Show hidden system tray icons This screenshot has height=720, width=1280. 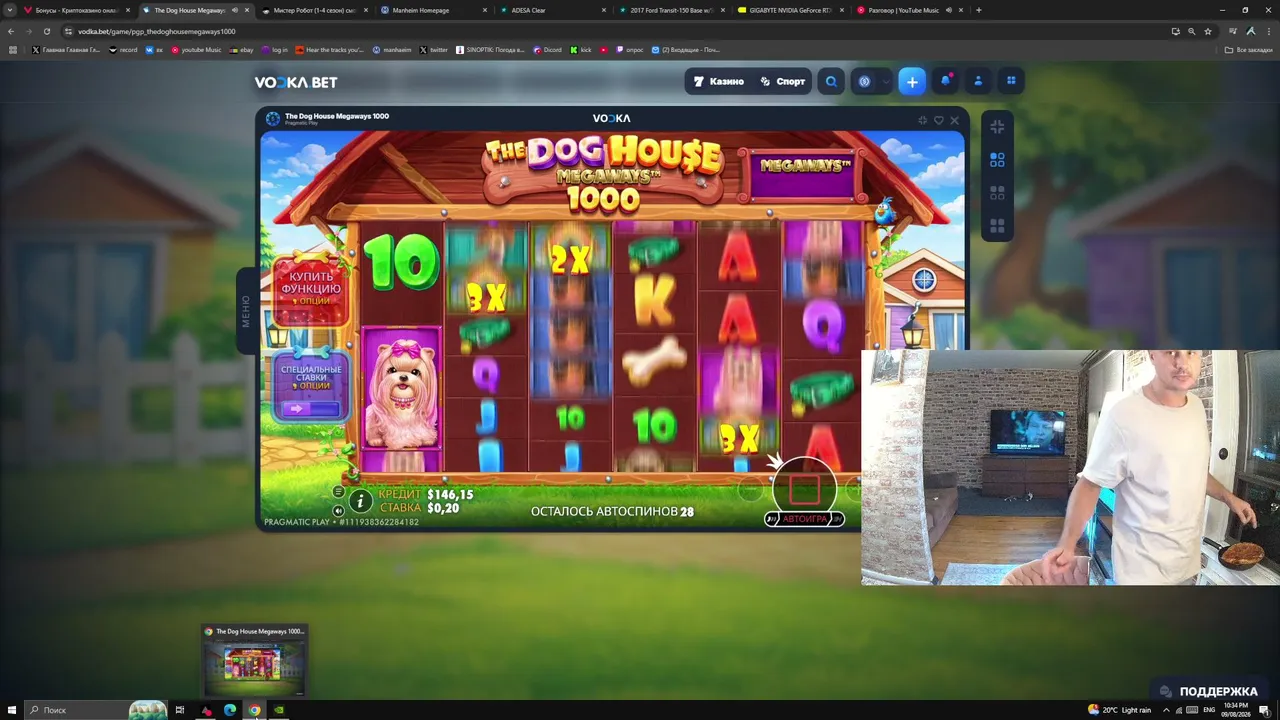pos(1166,710)
